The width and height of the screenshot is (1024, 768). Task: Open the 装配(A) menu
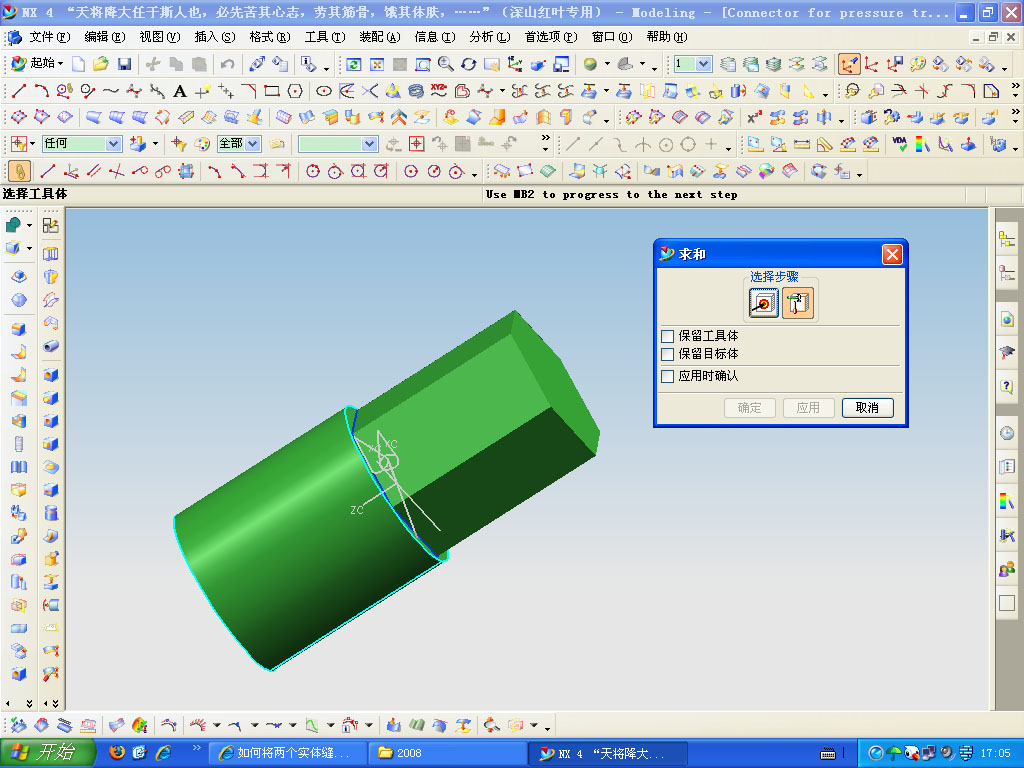pos(379,37)
